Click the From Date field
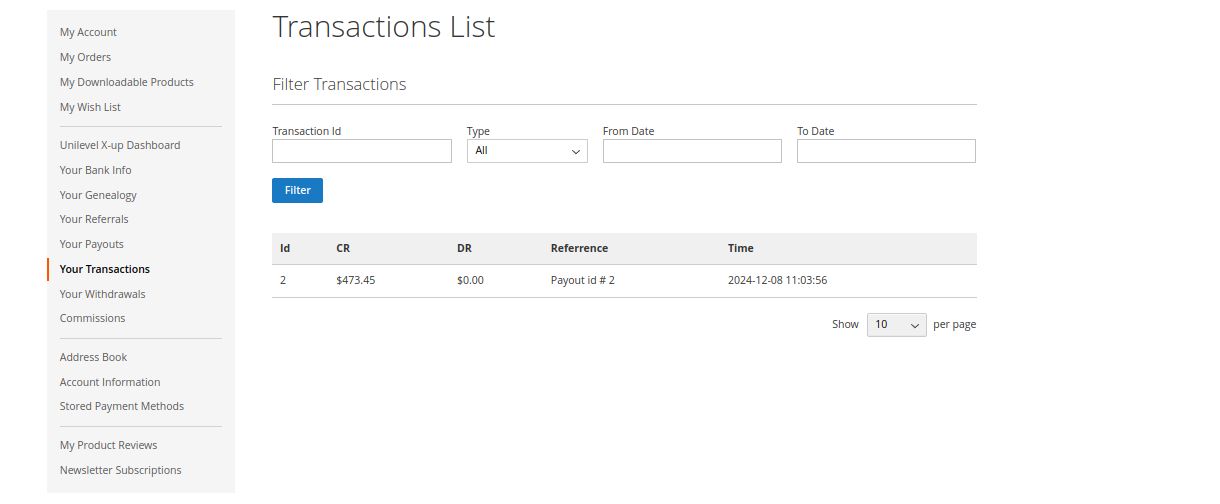Image resolution: width=1220 pixels, height=504 pixels. 692,151
